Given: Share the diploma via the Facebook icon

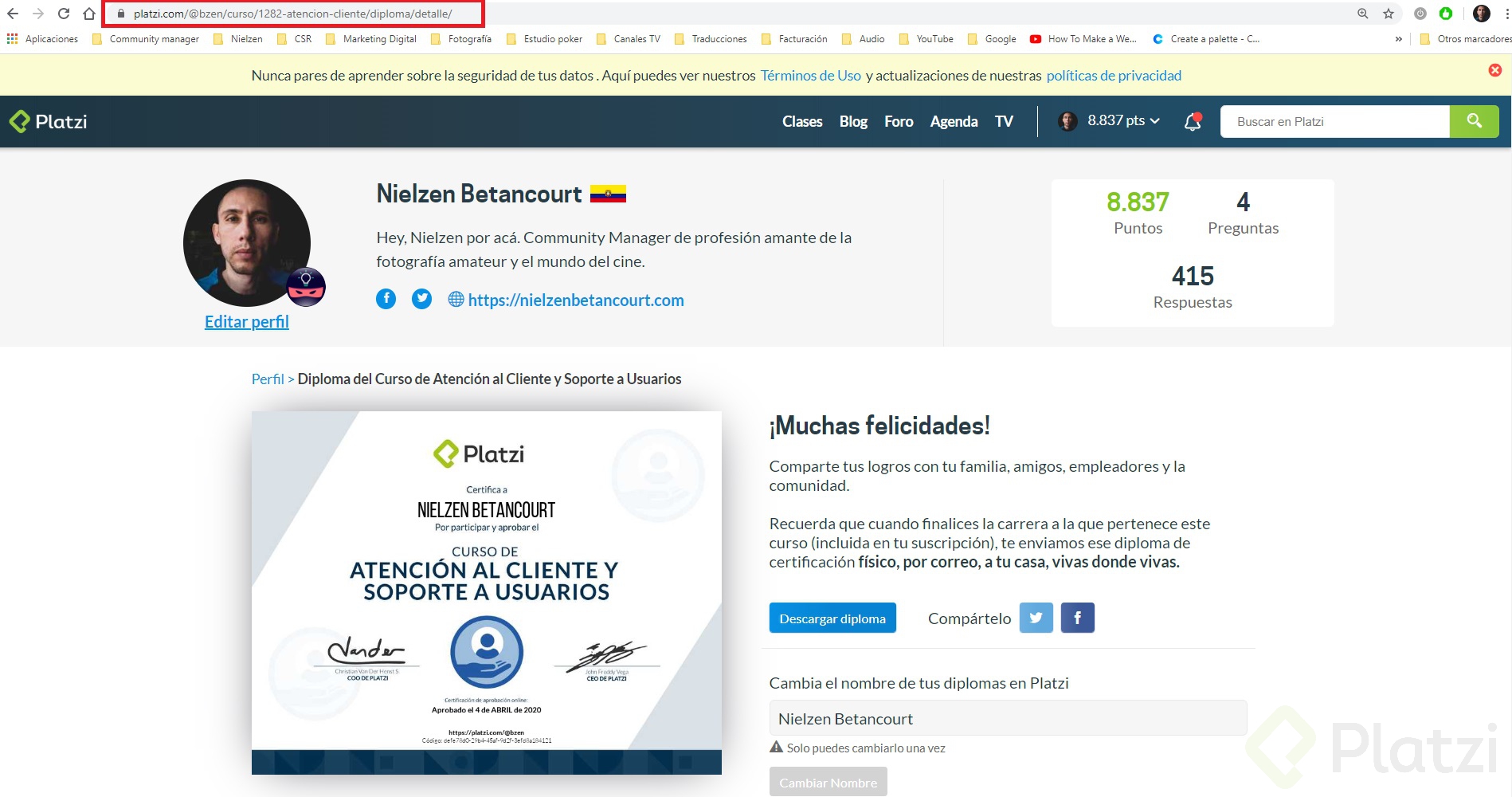Looking at the screenshot, I should (x=1077, y=617).
